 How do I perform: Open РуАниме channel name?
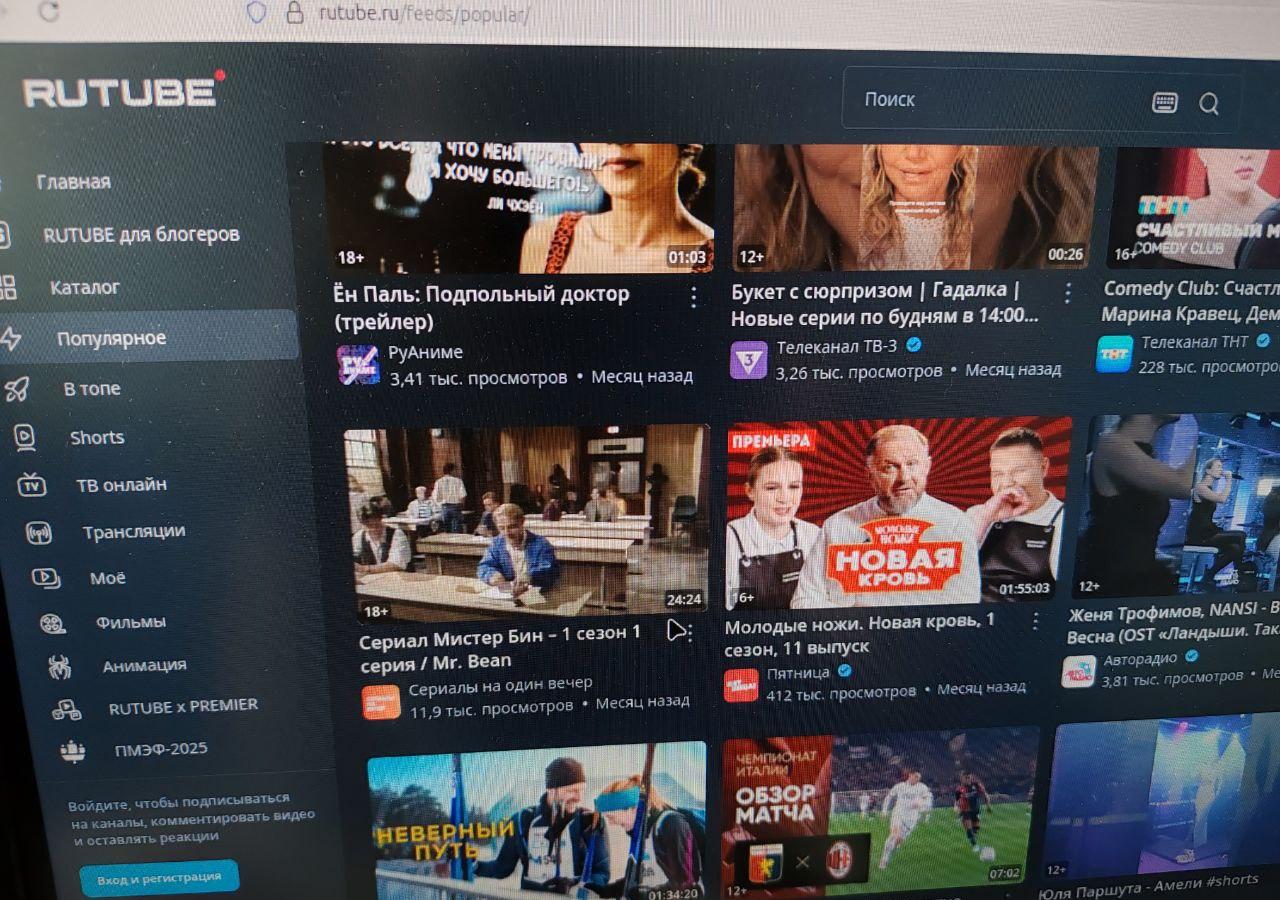pyautogui.click(x=425, y=352)
